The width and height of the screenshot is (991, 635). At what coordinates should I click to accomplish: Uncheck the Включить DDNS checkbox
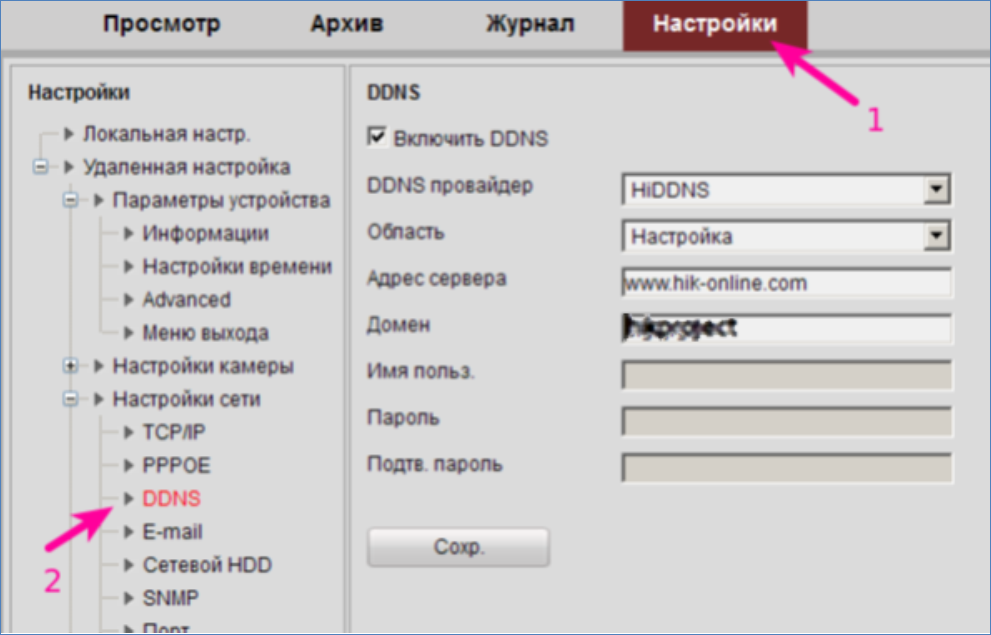pyautogui.click(x=377, y=137)
